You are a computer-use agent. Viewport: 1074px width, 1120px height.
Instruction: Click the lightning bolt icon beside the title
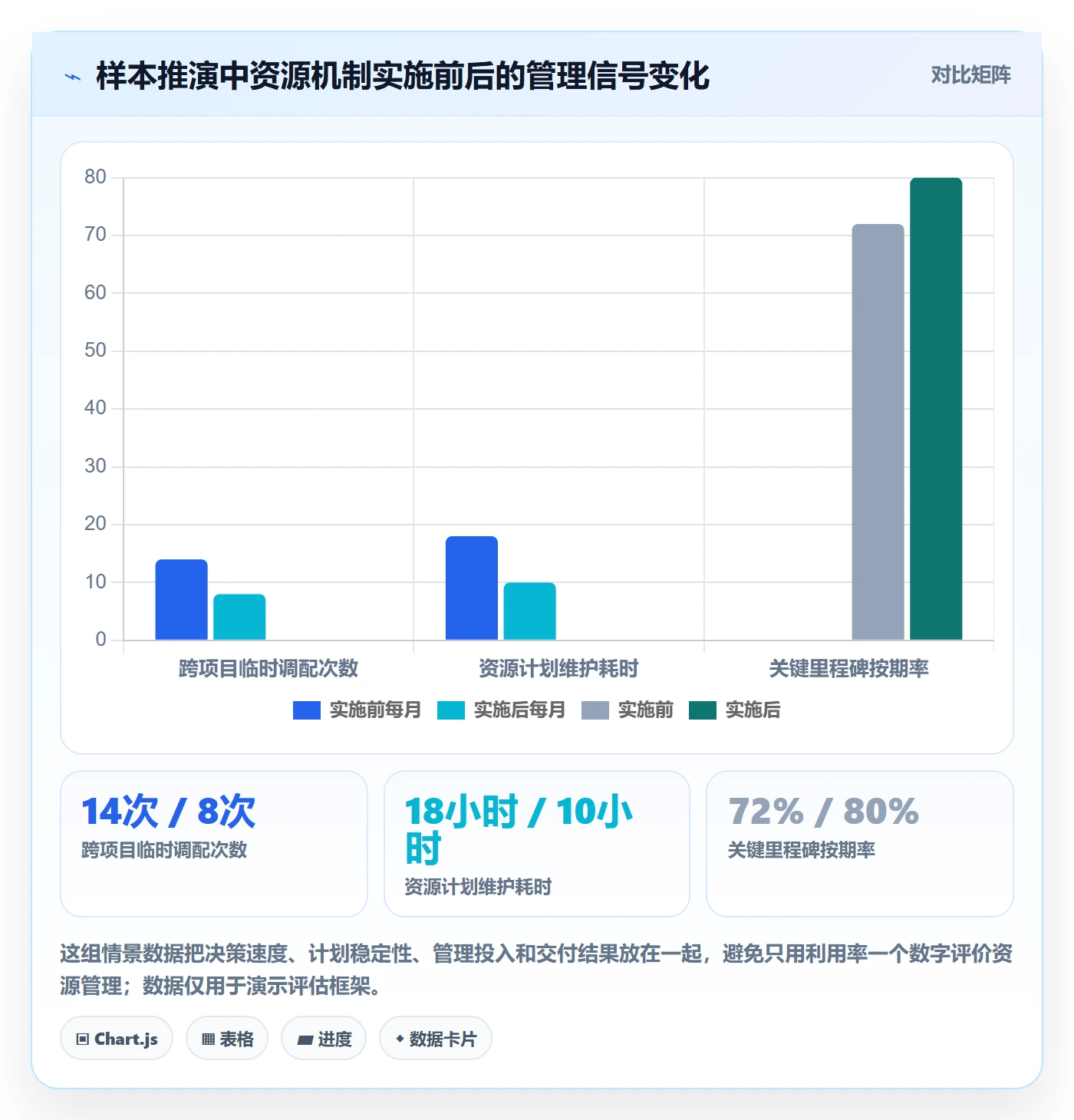pyautogui.click(x=73, y=77)
